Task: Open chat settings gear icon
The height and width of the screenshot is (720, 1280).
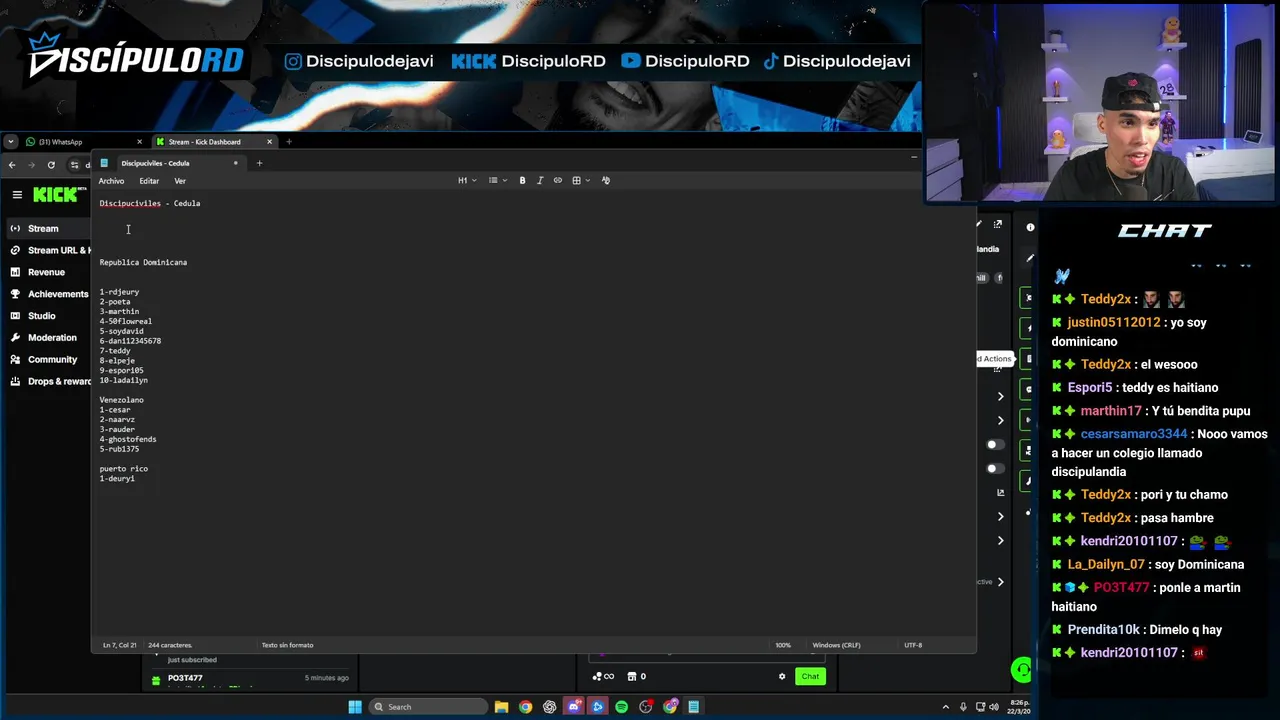Action: click(782, 677)
